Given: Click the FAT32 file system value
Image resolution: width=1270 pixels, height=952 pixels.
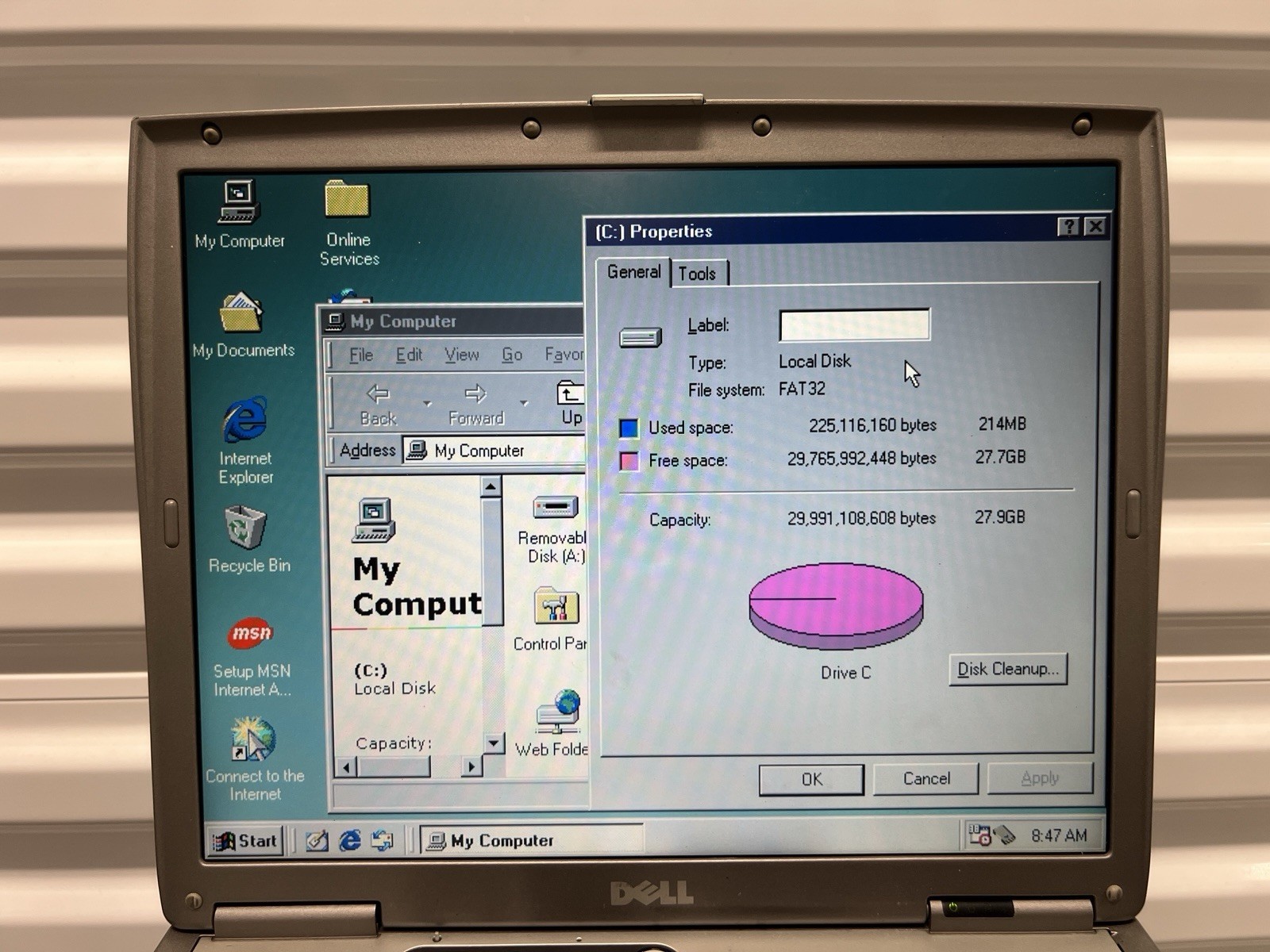Looking at the screenshot, I should pyautogui.click(x=802, y=389).
